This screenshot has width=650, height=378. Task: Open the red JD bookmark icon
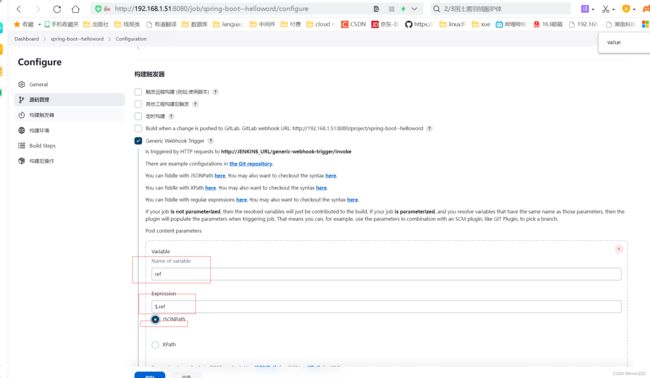[x=375, y=24]
